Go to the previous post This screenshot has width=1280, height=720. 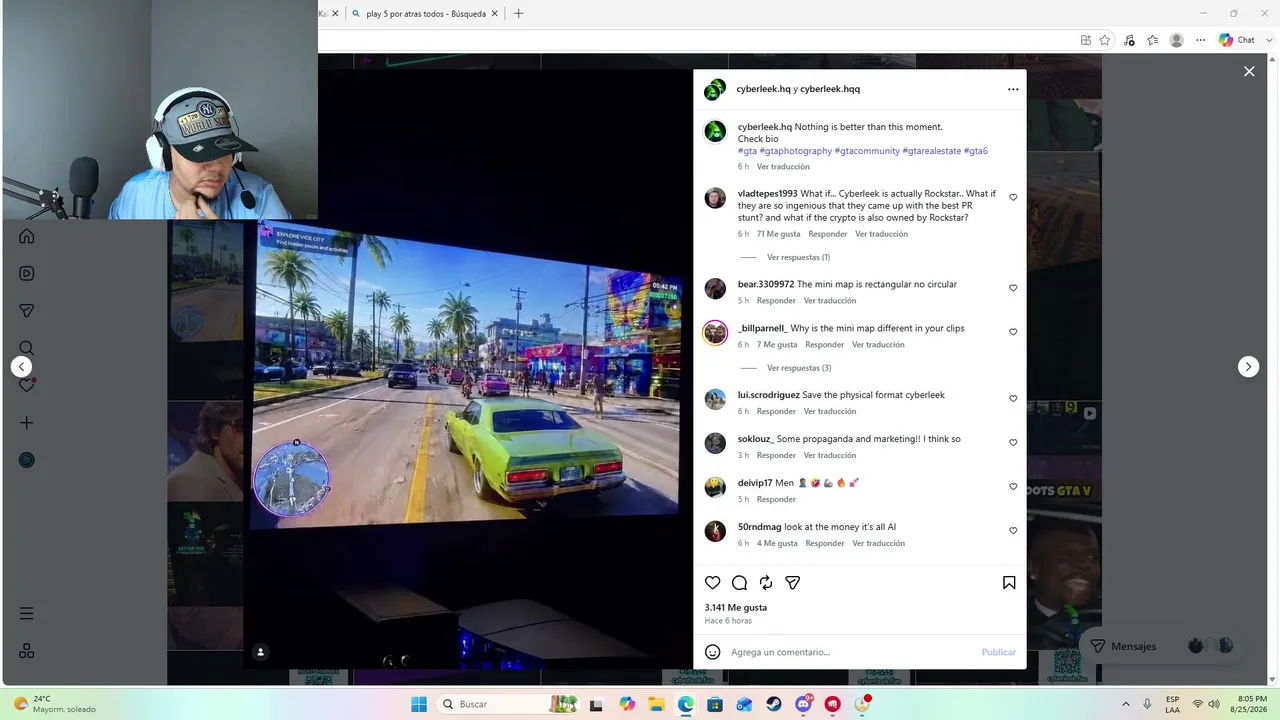tap(22, 367)
